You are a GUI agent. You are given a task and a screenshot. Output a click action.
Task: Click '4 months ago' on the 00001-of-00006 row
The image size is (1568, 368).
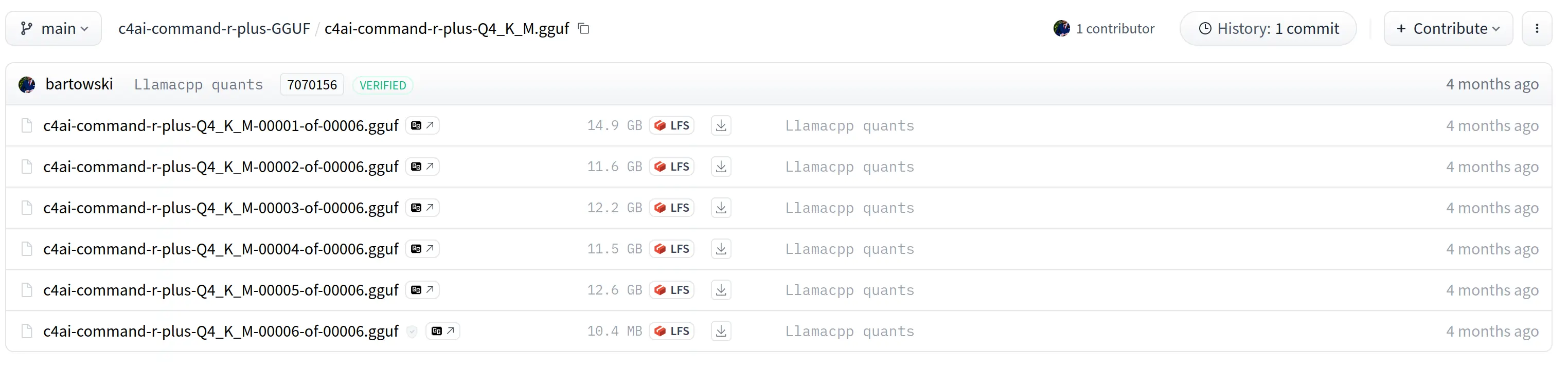pyautogui.click(x=1492, y=125)
